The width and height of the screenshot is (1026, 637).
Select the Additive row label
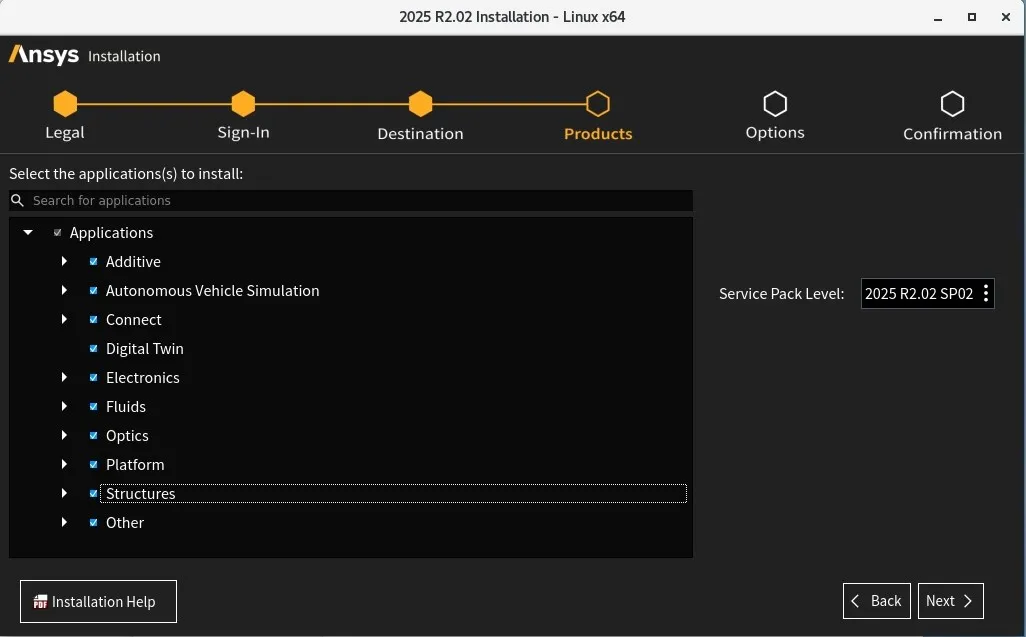click(x=133, y=262)
